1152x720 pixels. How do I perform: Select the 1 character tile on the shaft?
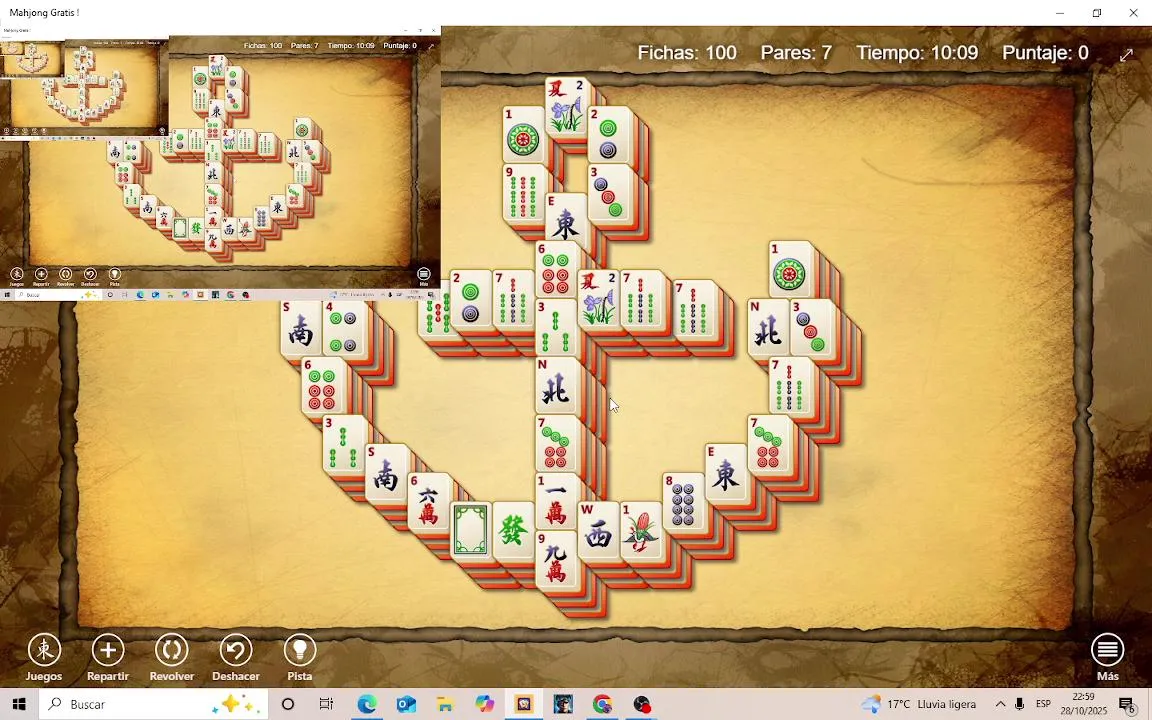(556, 500)
